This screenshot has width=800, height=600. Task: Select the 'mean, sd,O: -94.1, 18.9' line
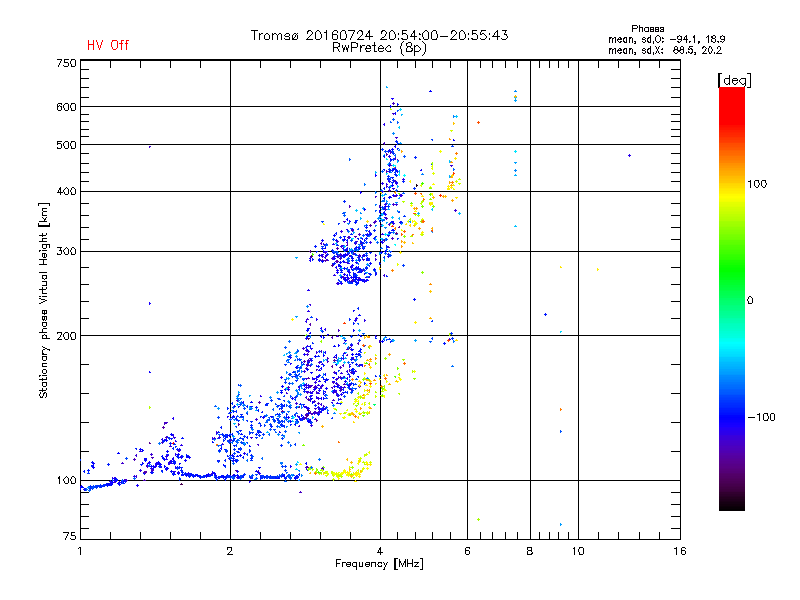[666, 39]
